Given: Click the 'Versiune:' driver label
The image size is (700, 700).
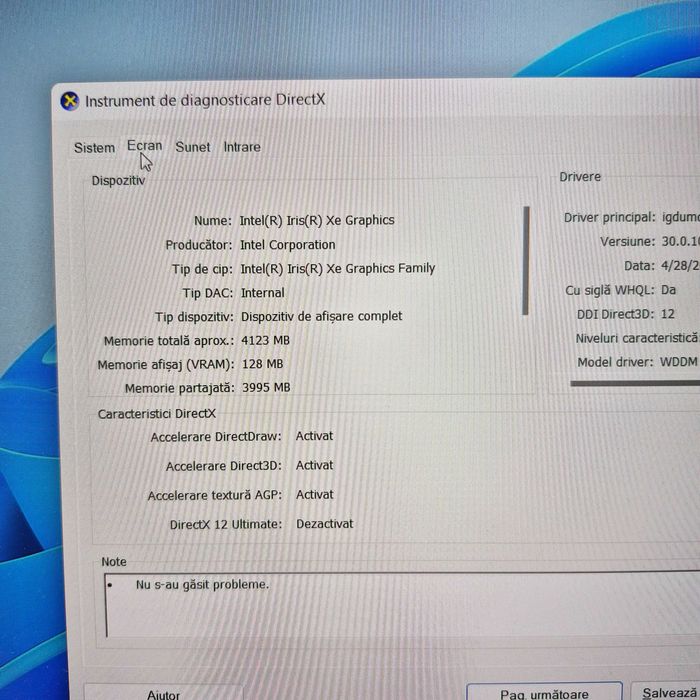Looking at the screenshot, I should click(627, 242).
